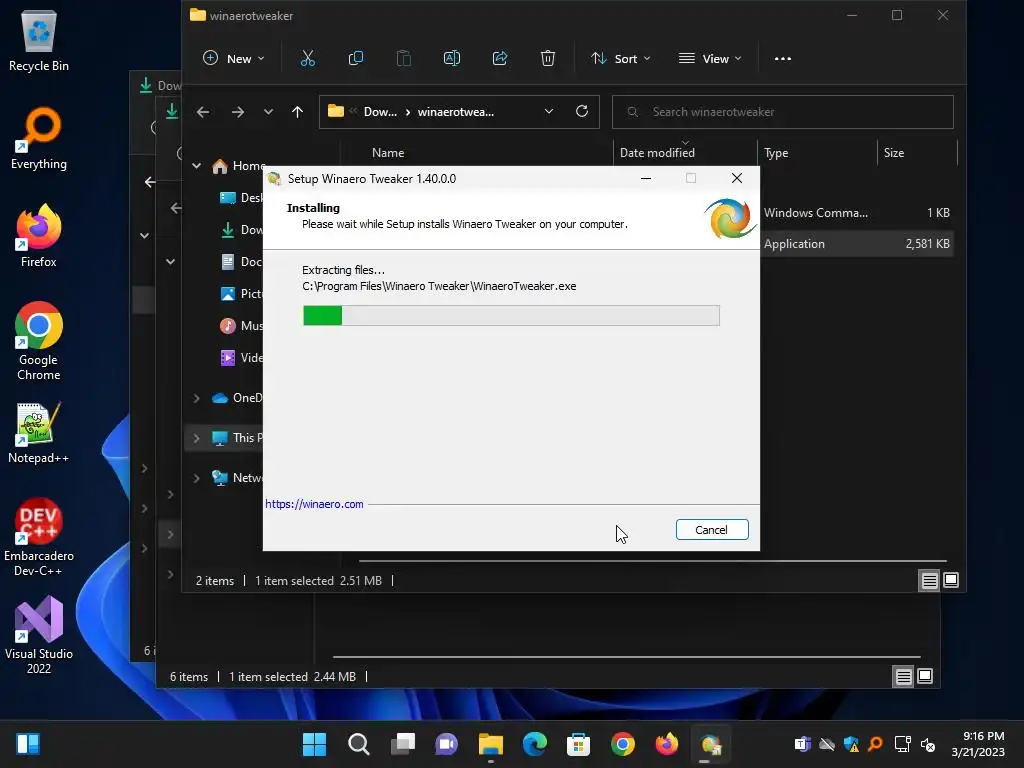Click the Cancel button in setup dialog
The width and height of the screenshot is (1024, 768).
(712, 530)
